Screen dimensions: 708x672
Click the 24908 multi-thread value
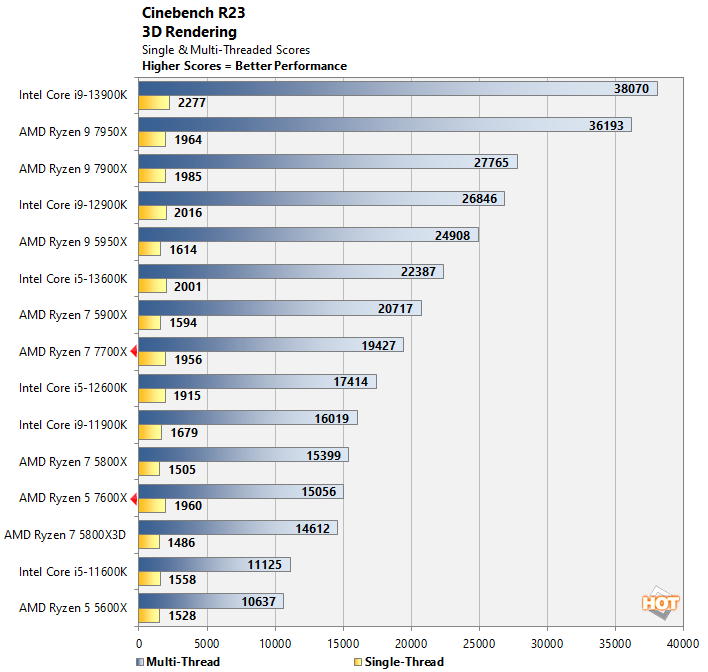(452, 235)
